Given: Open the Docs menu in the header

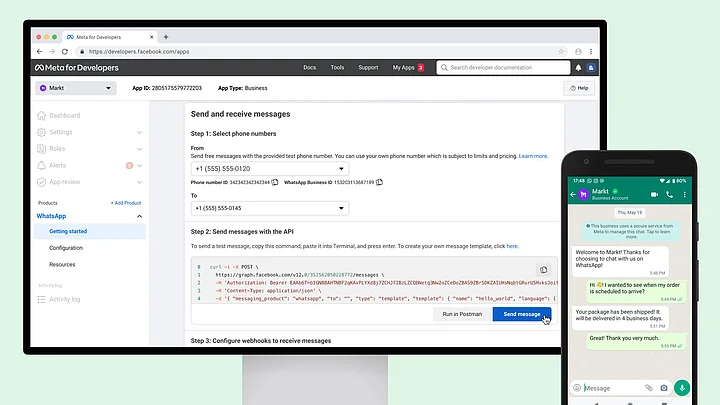Looking at the screenshot, I should click(x=310, y=68).
